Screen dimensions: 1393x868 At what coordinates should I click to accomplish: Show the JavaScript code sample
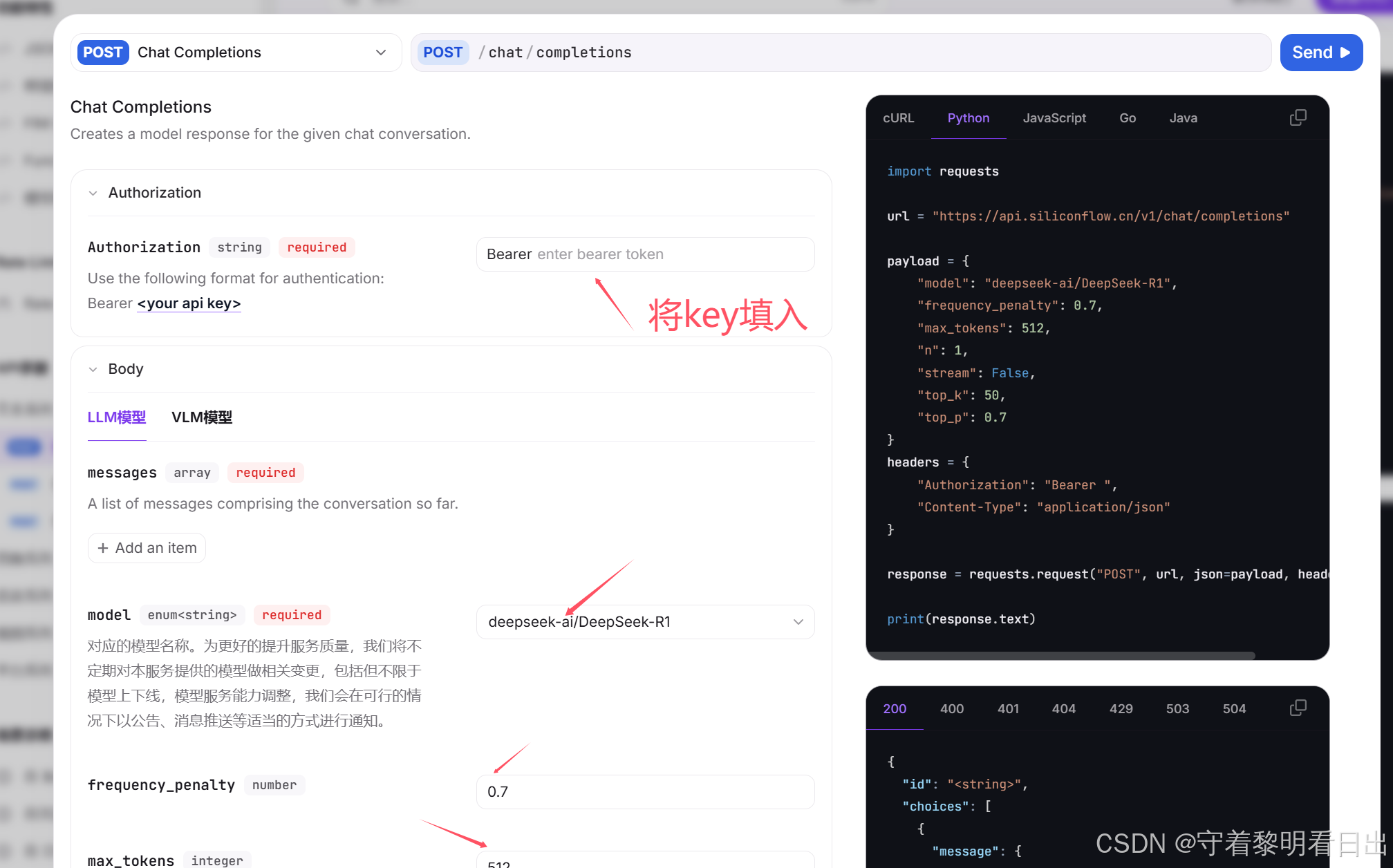tap(1054, 118)
